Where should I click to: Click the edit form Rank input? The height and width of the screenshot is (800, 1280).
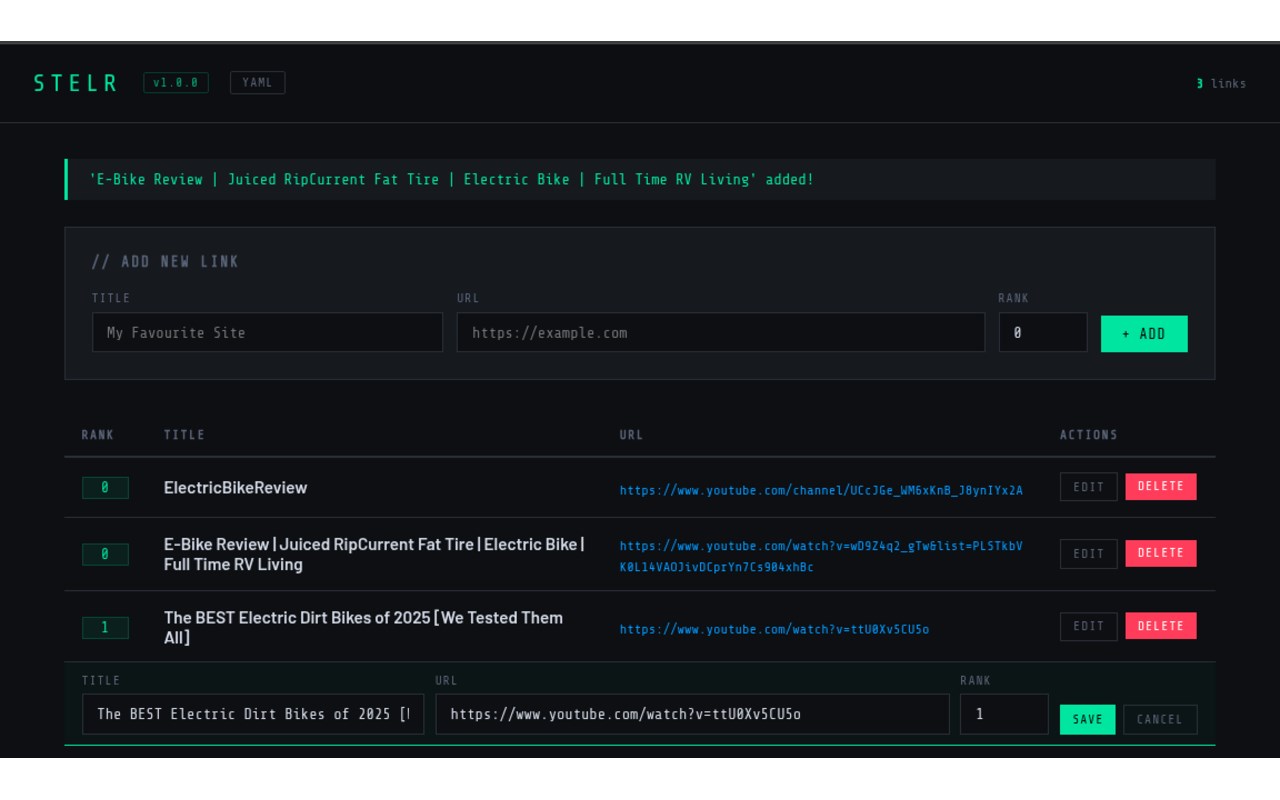(1004, 714)
